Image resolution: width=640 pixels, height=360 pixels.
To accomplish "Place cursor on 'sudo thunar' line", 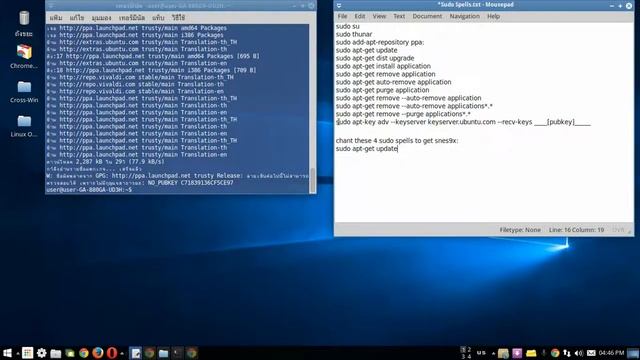I will point(354,34).
